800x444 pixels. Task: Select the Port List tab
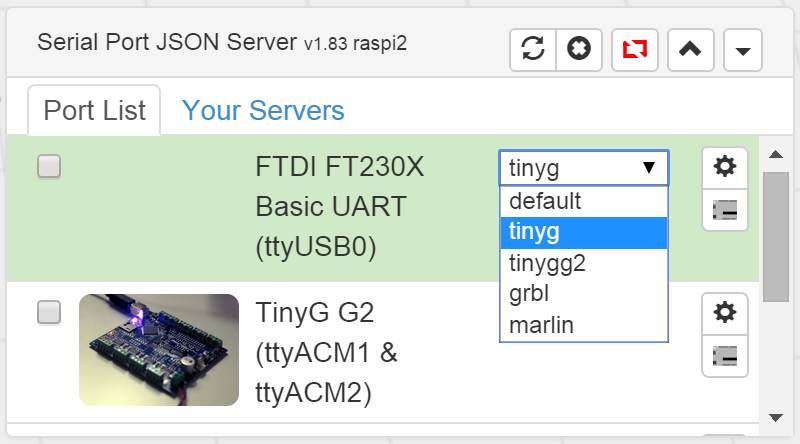[x=94, y=110]
